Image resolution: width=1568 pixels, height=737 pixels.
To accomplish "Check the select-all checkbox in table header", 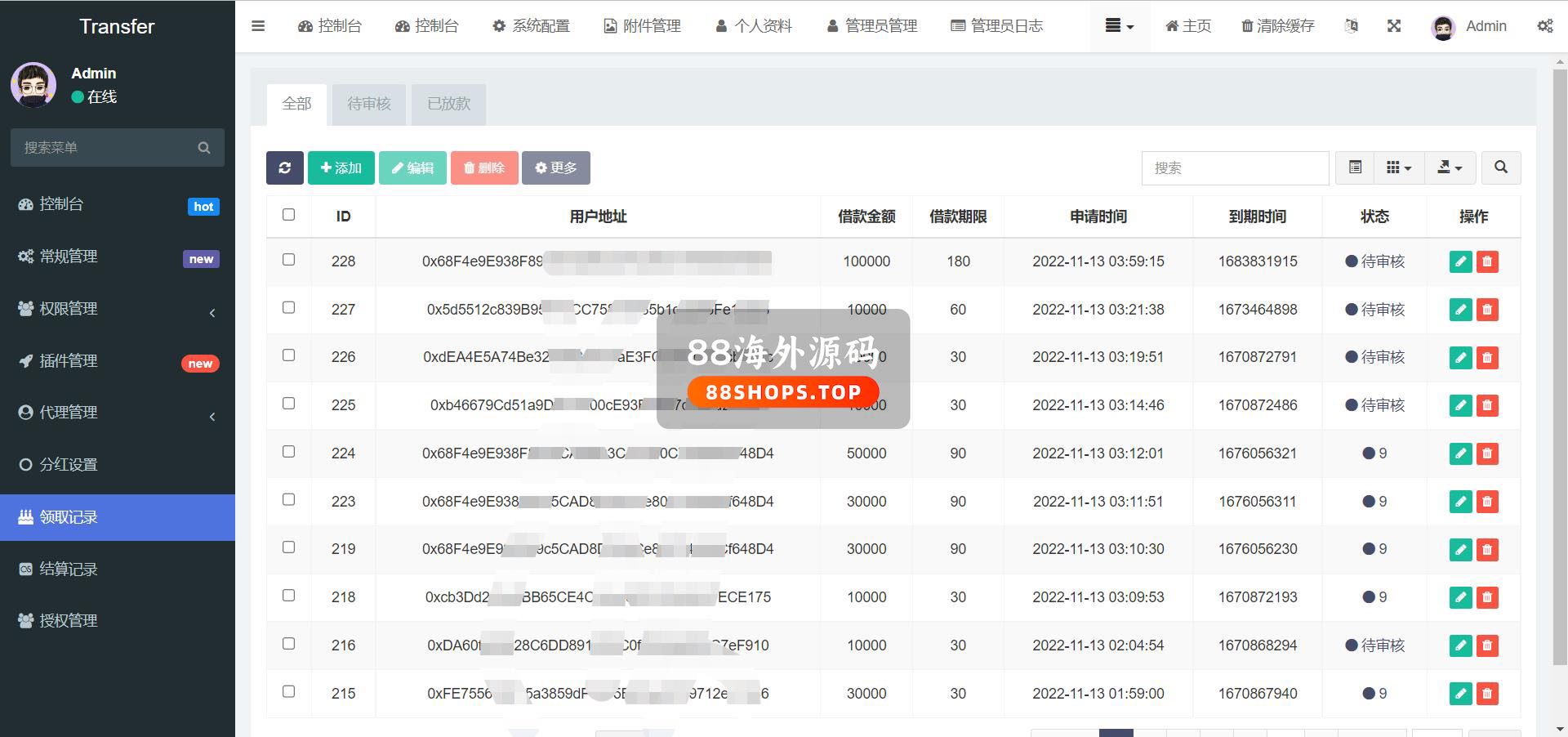I will 288,215.
